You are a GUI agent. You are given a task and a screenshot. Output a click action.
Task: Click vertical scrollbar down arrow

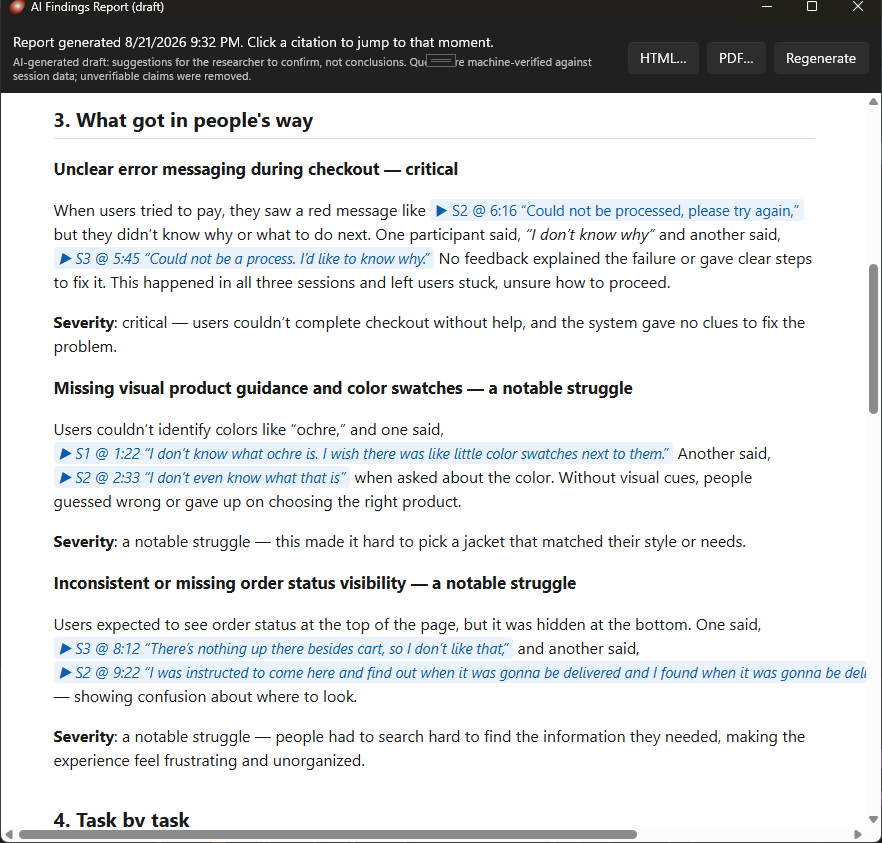873,819
